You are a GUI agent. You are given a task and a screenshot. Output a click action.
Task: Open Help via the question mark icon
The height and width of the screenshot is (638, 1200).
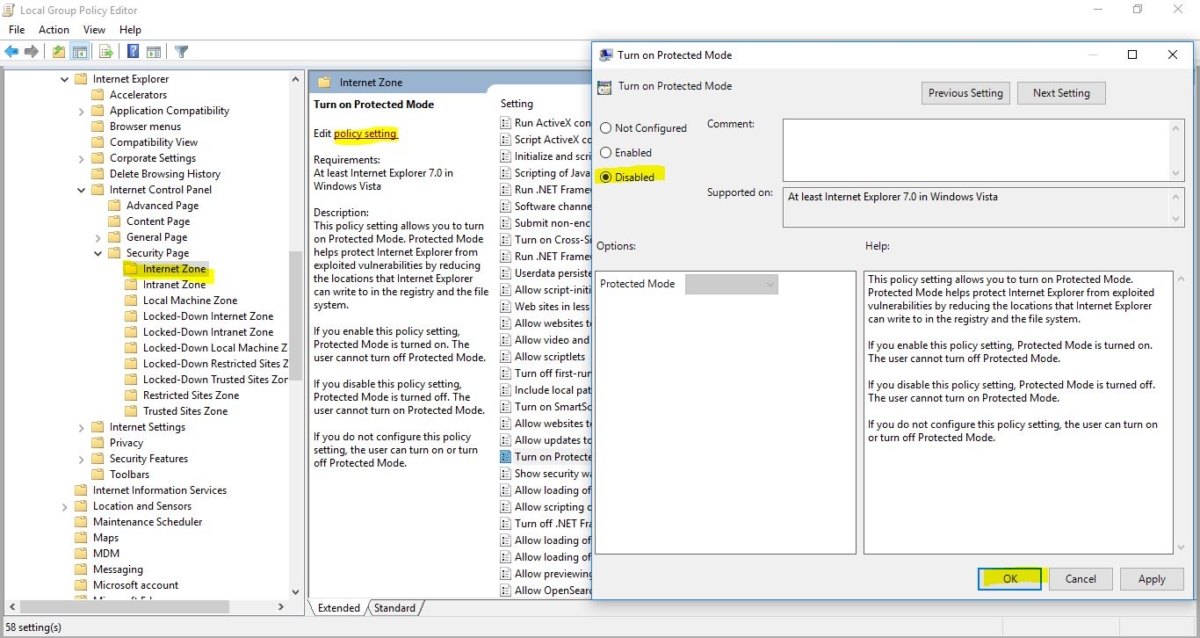coord(132,50)
